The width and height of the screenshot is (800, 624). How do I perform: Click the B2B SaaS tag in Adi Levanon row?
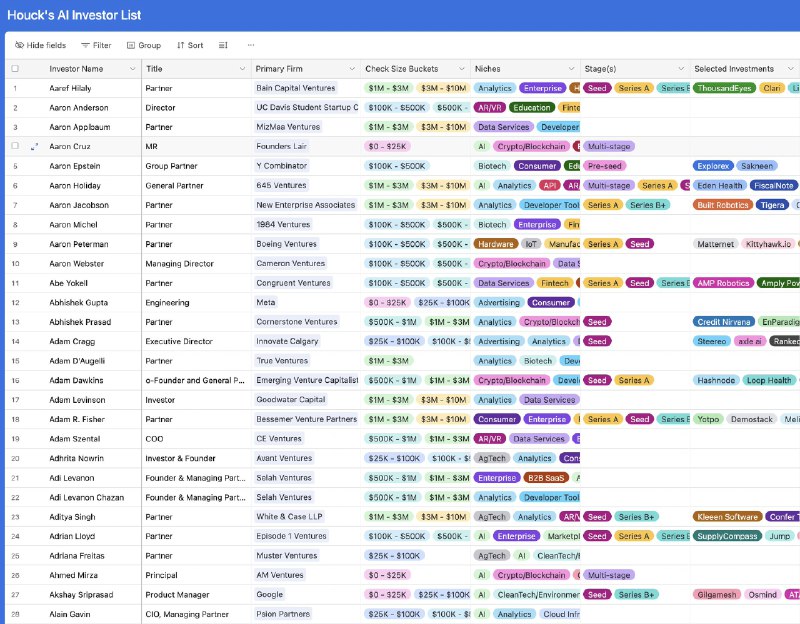(546, 478)
